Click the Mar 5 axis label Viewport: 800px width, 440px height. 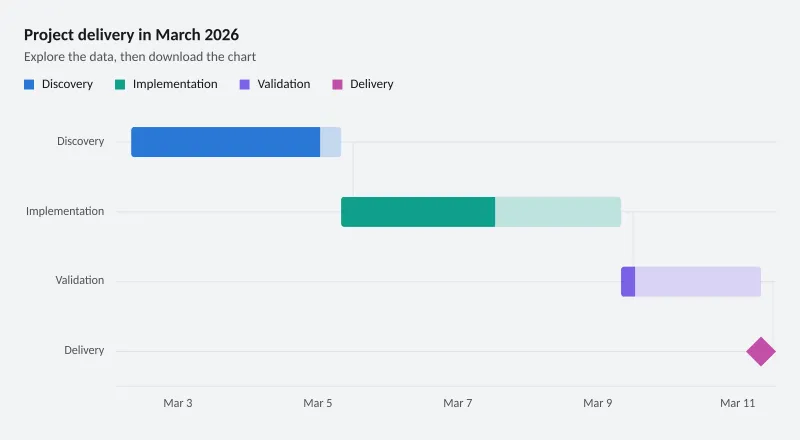pos(318,403)
